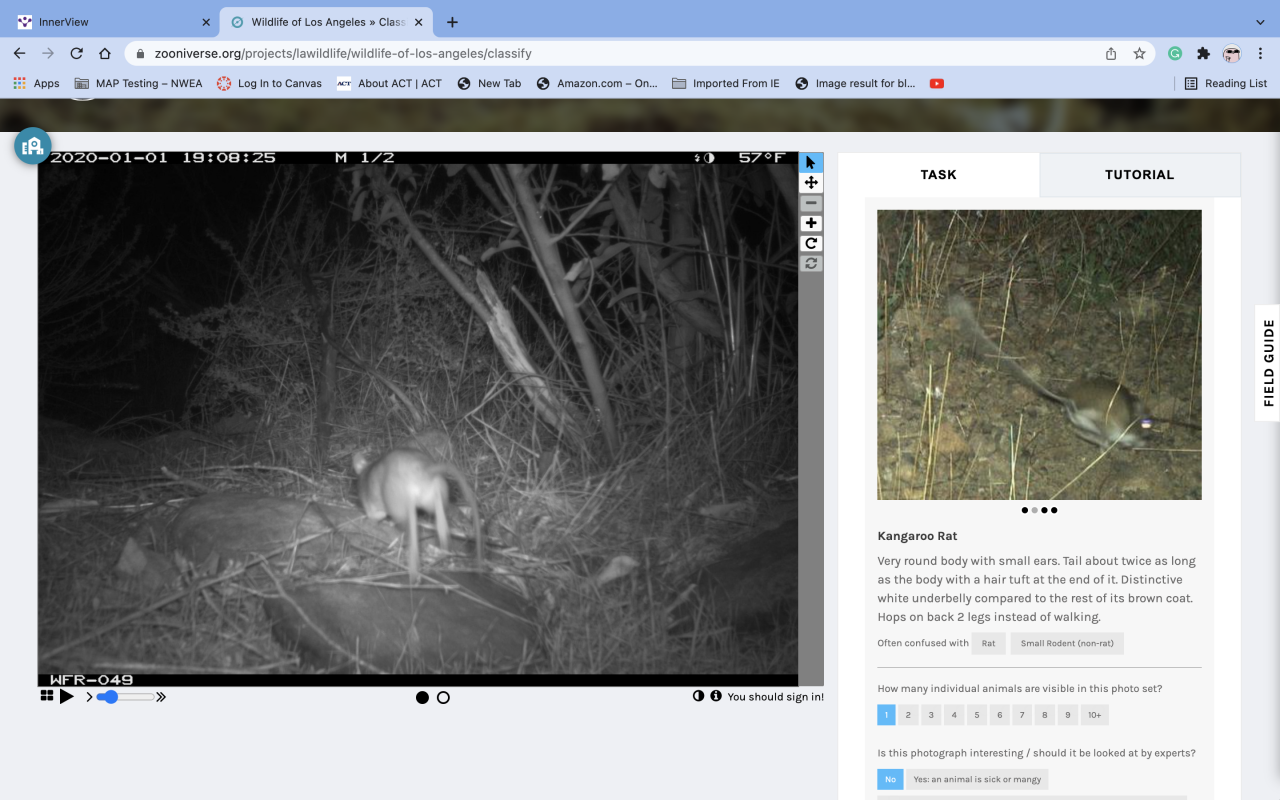Image resolution: width=1280 pixels, height=800 pixels.
Task: Switch to the TASK tab
Action: click(x=938, y=174)
